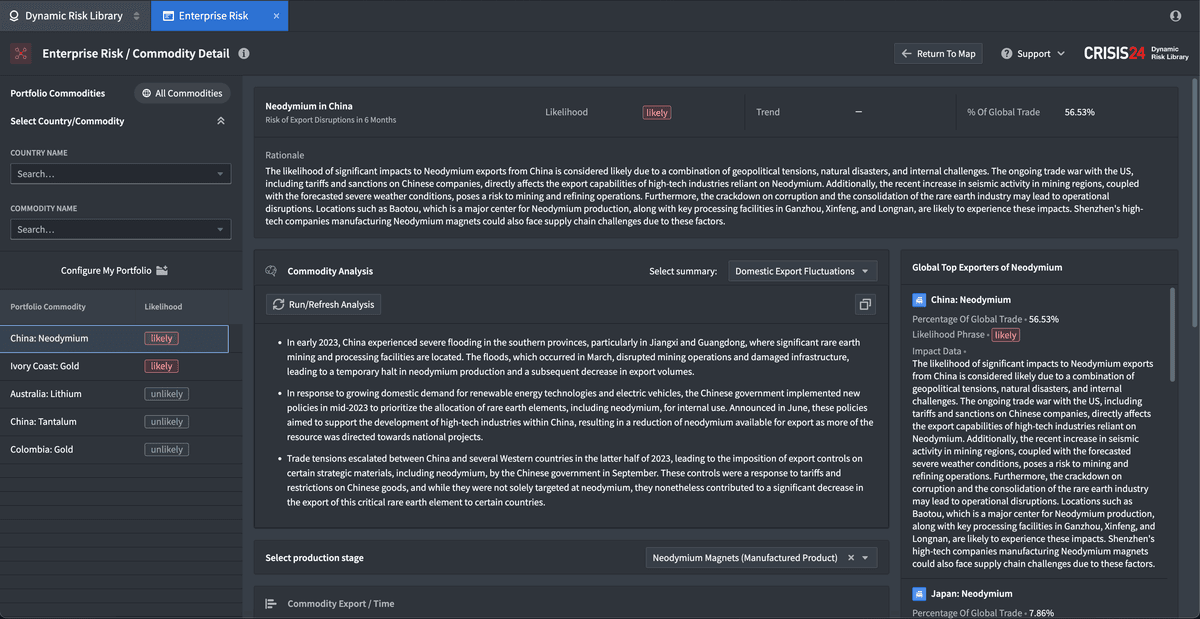Click the Neodymium in China title

(308, 106)
